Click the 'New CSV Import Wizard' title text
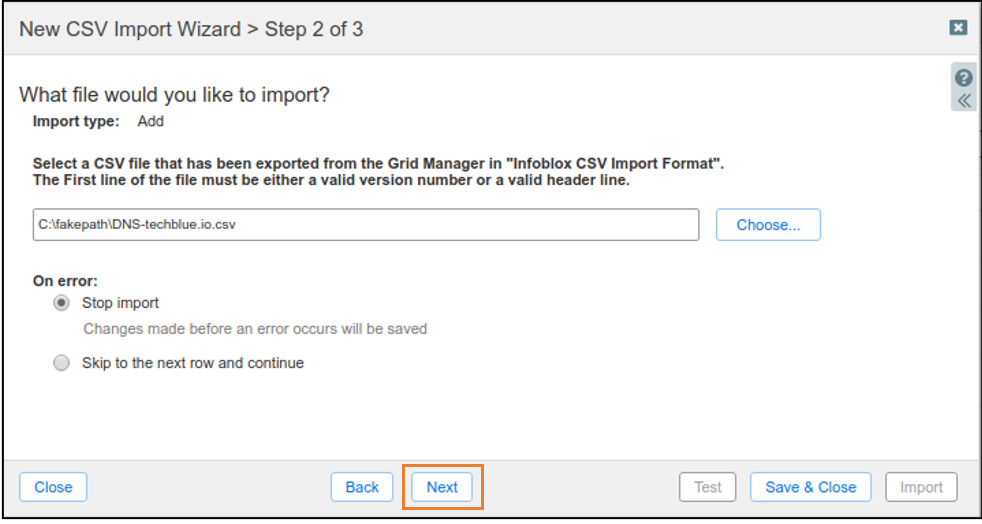This screenshot has height=524, width=982. [x=130, y=29]
